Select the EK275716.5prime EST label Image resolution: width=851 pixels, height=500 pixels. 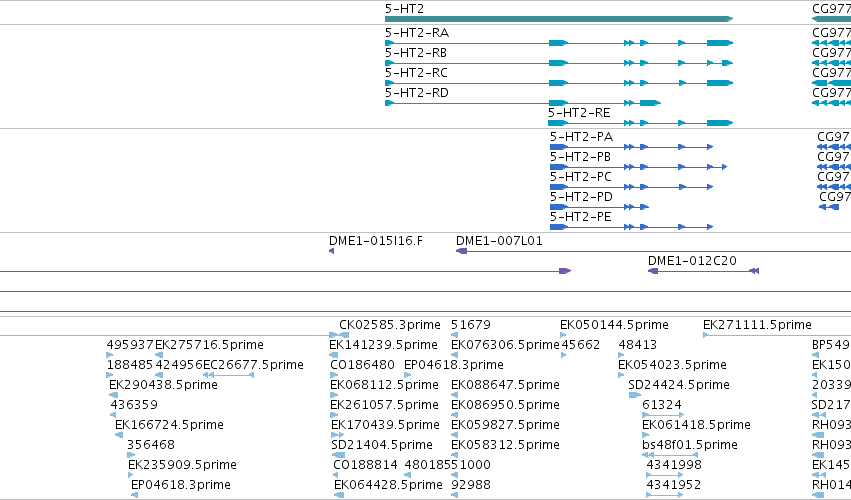click(209, 345)
